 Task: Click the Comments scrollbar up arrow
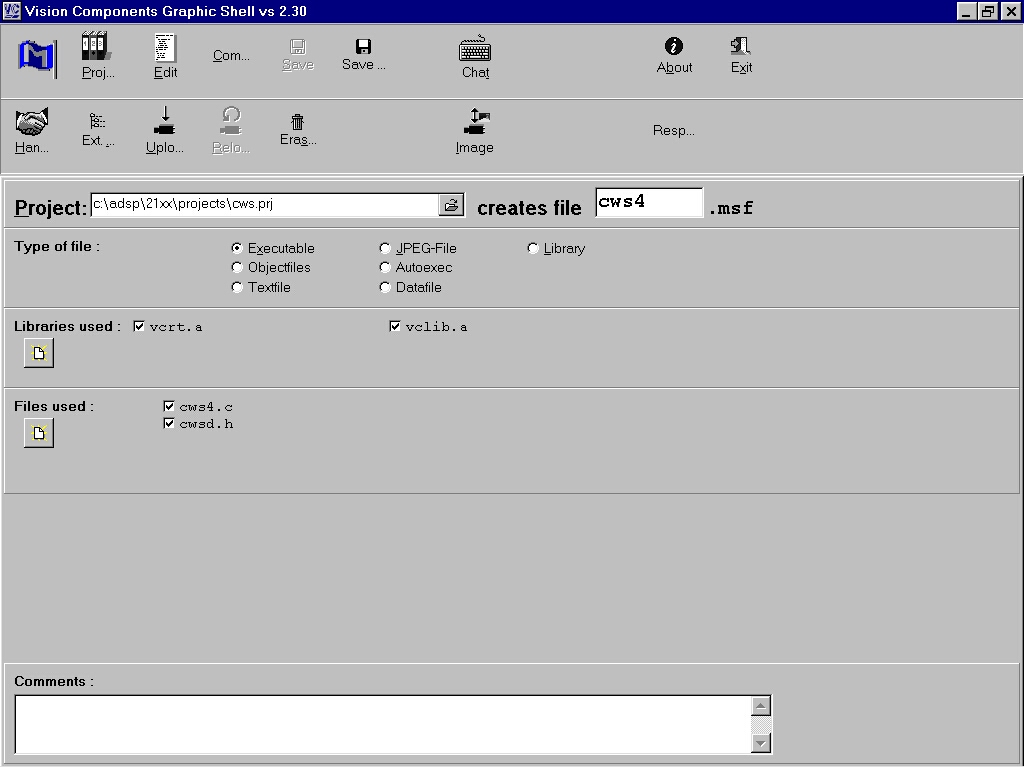point(761,706)
